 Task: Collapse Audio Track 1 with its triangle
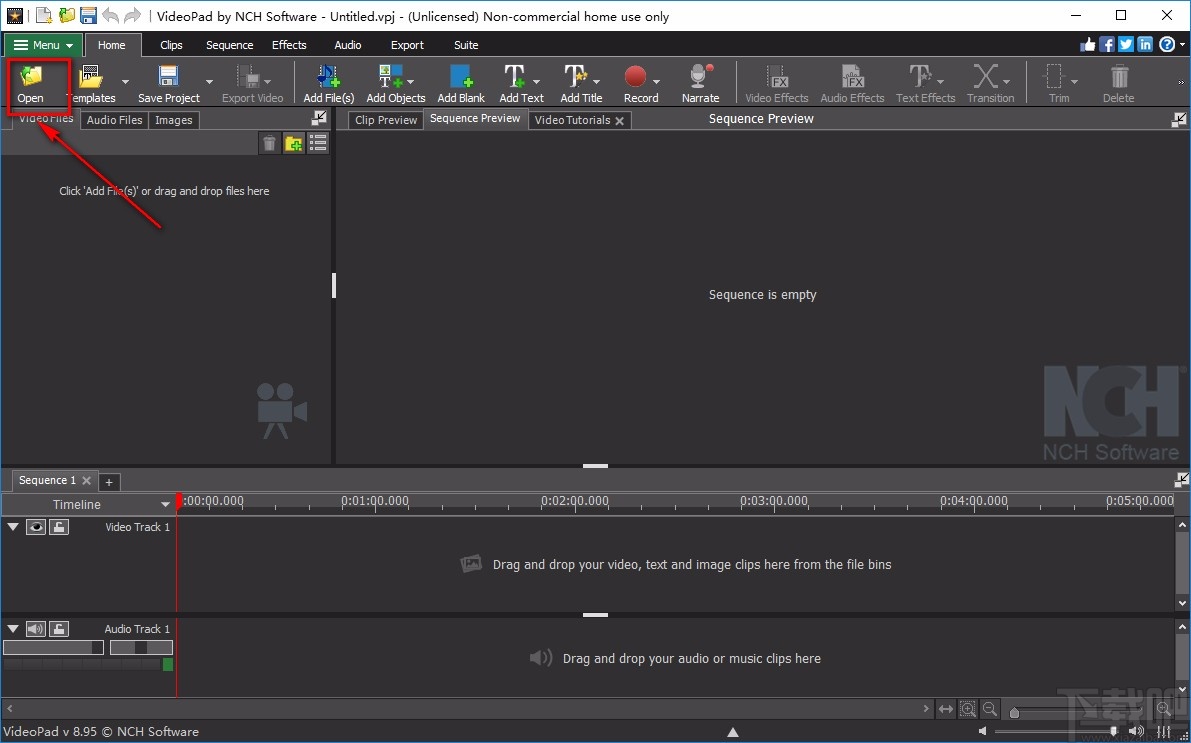coord(12,629)
